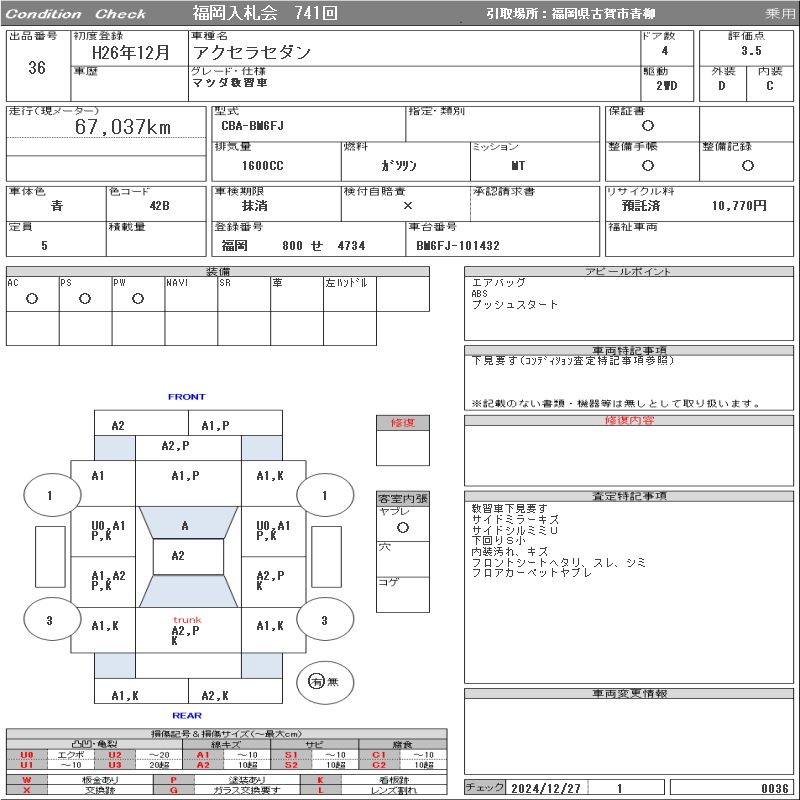Click the PS equipment circle
The image size is (800, 800).
[x=85, y=298]
